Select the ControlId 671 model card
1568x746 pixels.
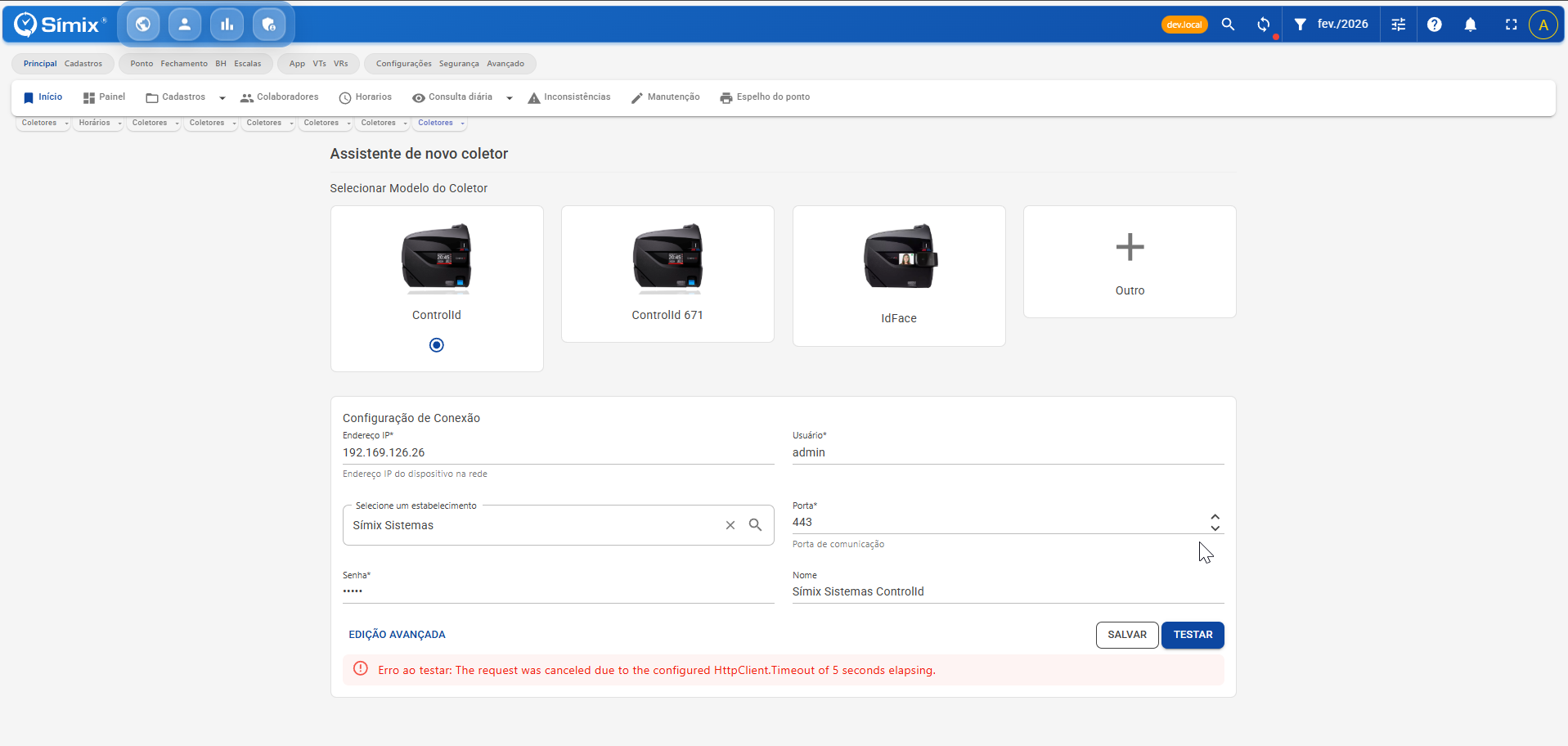coord(667,274)
